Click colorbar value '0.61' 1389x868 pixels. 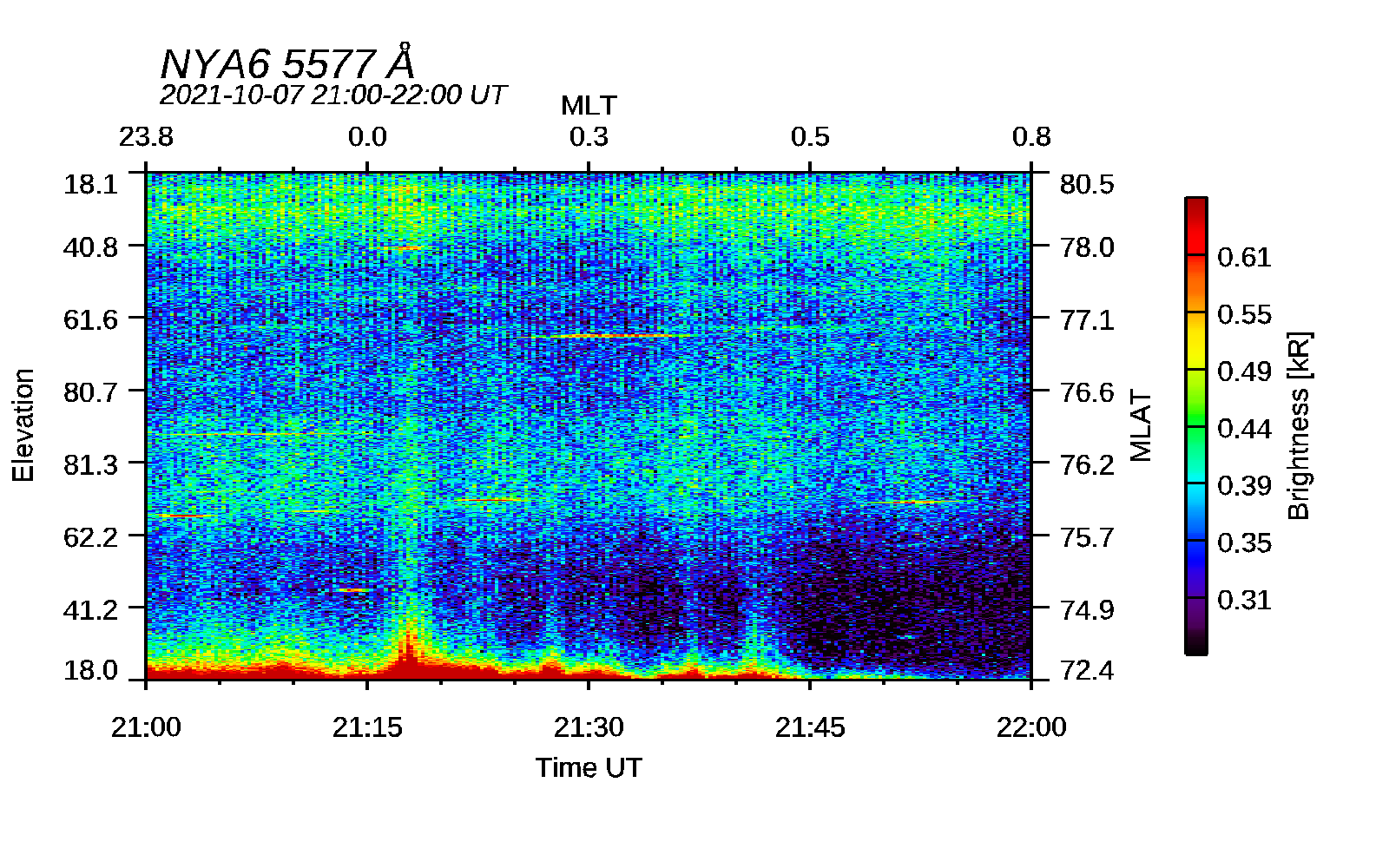[x=1244, y=257]
